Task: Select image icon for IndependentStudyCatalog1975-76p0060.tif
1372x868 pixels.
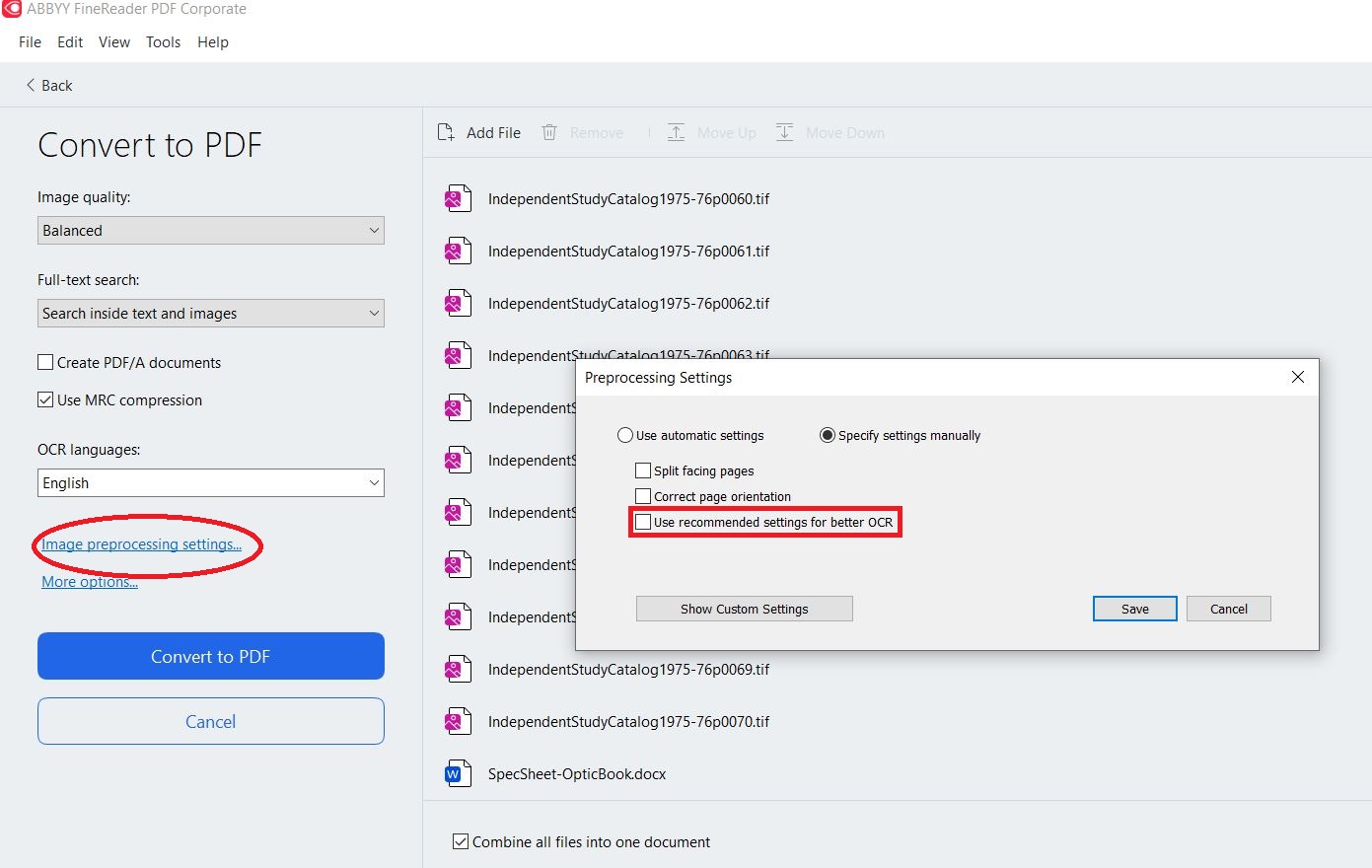Action: pos(454,199)
